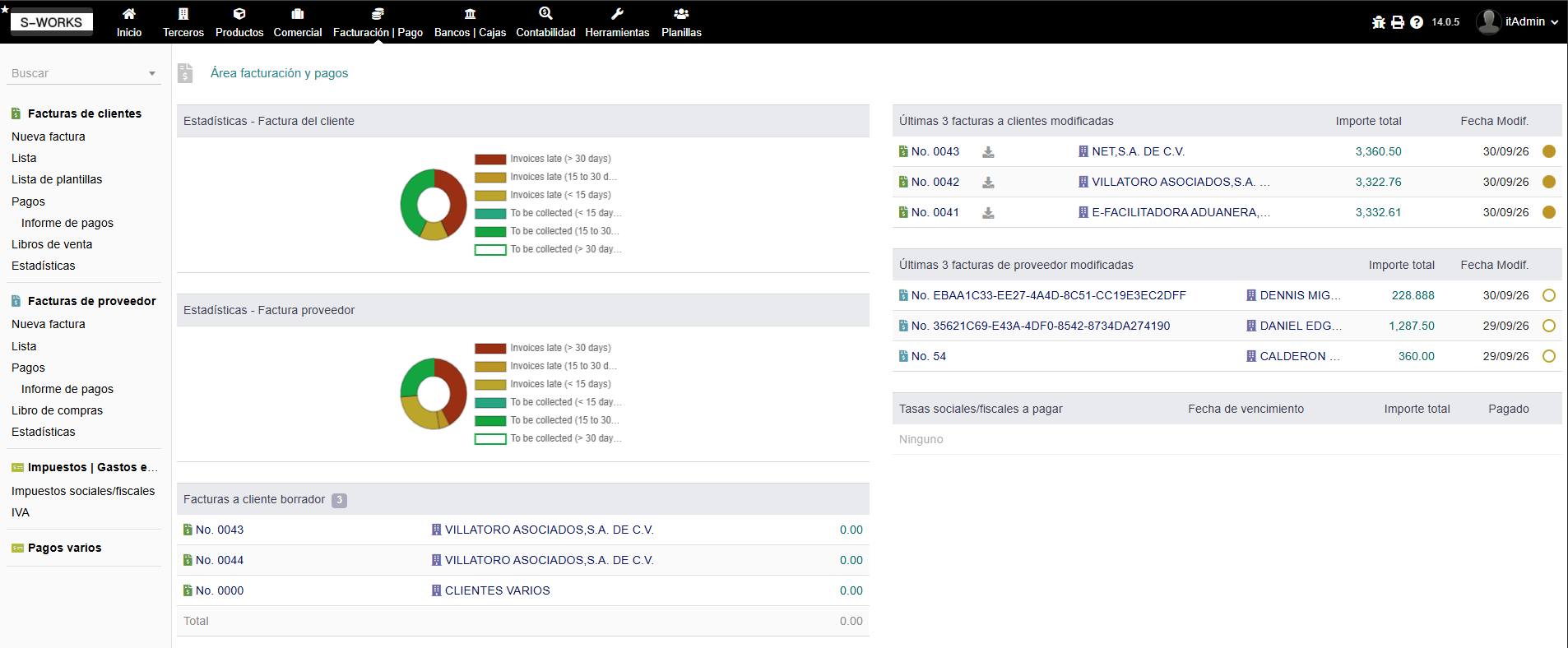Click the building icon beside CLIENTES VARIOS
This screenshot has height=648, width=1568.
coord(436,590)
